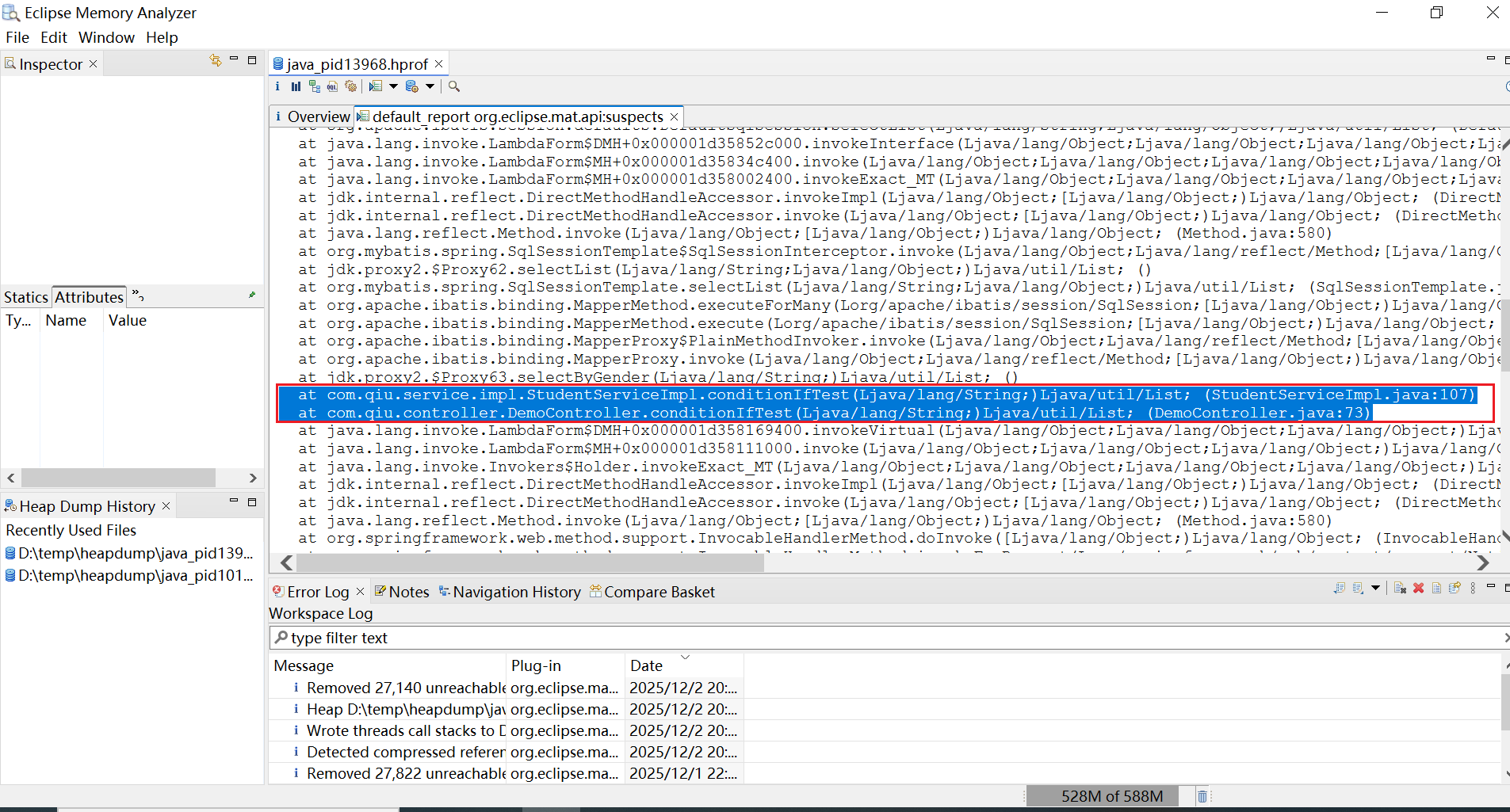Image resolution: width=1510 pixels, height=812 pixels.
Task: Maximize the Inspector panel
Action: pos(252,60)
